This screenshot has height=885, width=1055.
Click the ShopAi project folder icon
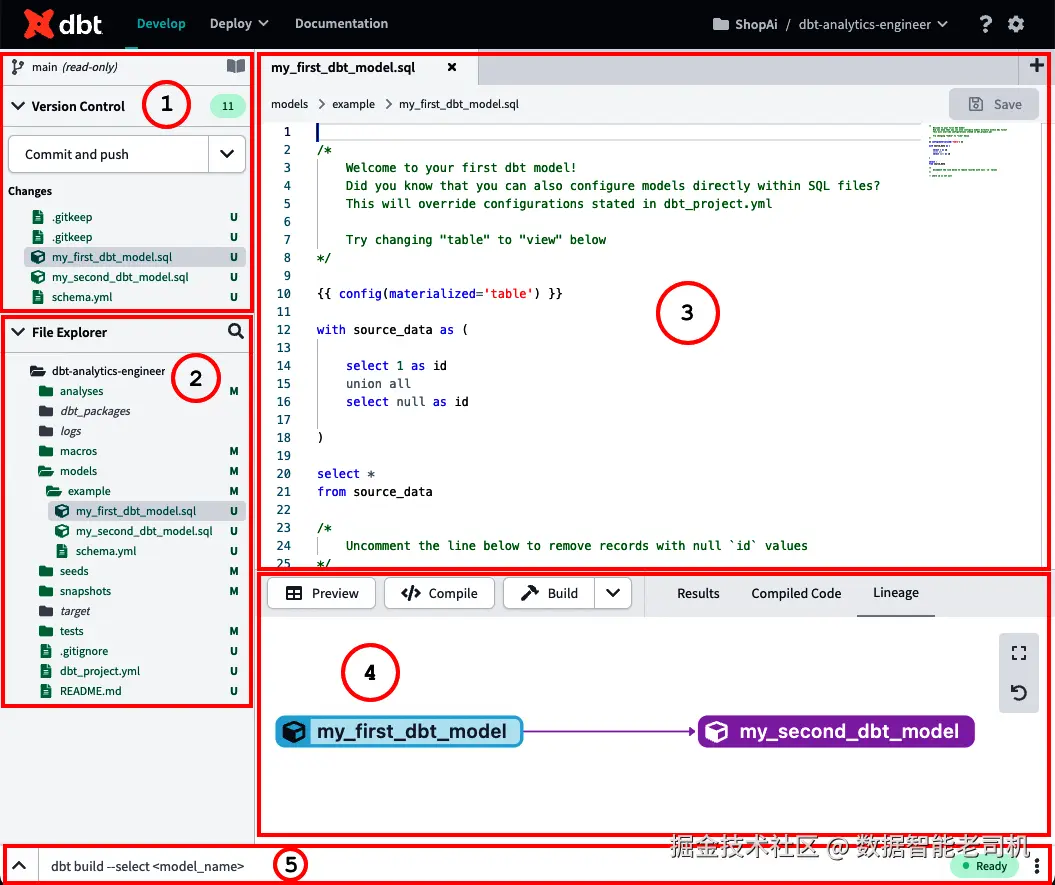click(721, 24)
